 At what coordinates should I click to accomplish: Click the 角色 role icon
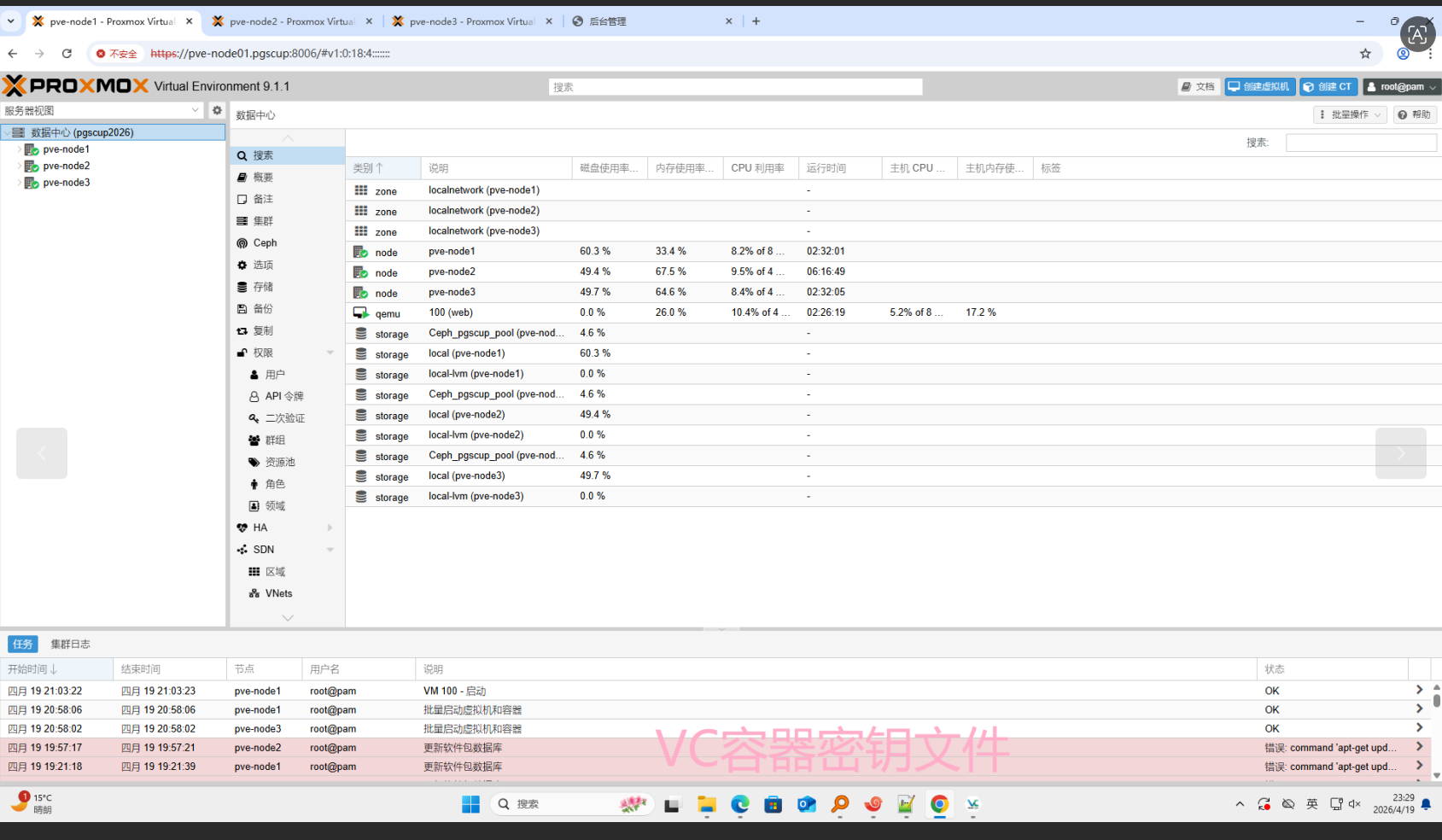point(254,484)
